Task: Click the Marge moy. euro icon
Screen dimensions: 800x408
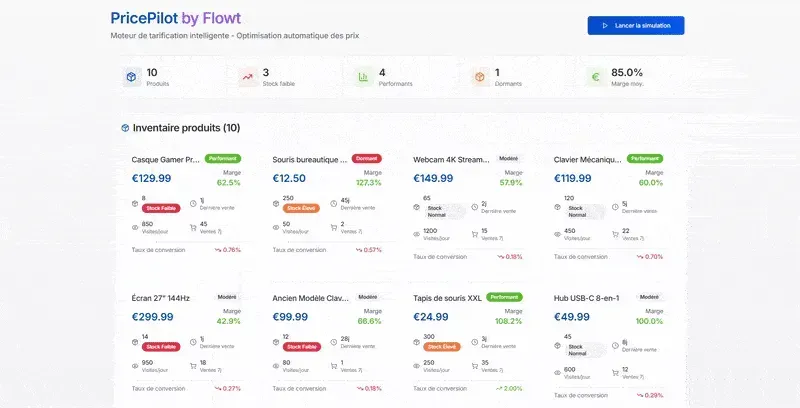Action: [x=596, y=77]
